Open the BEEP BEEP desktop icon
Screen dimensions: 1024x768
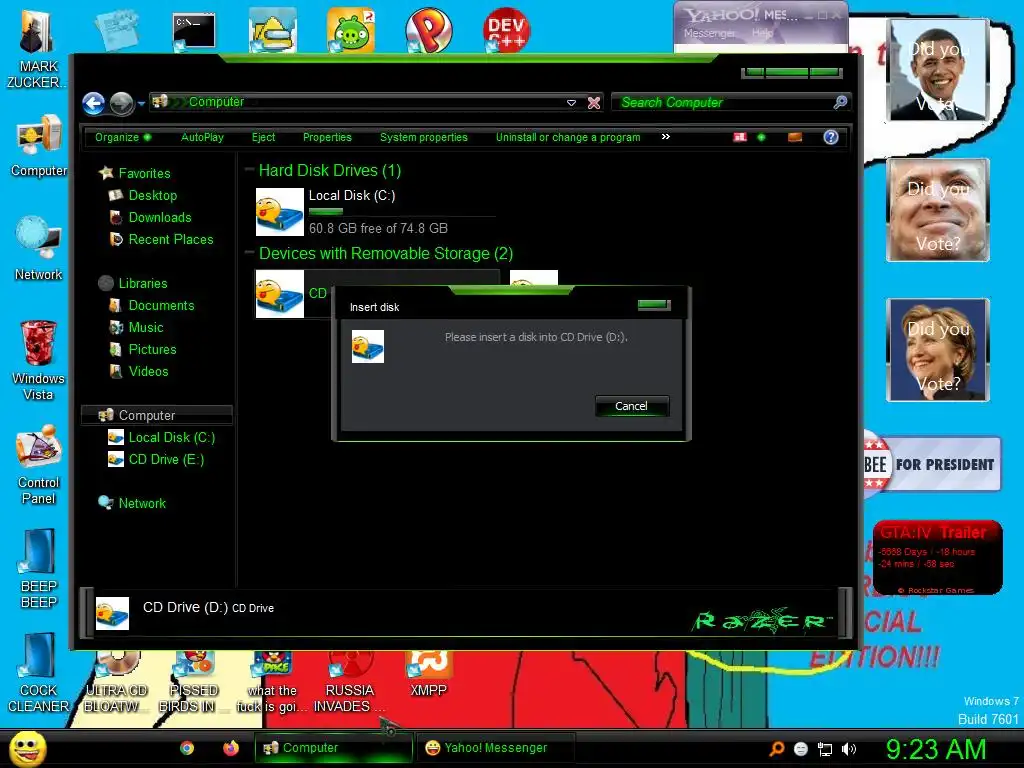[x=38, y=569]
